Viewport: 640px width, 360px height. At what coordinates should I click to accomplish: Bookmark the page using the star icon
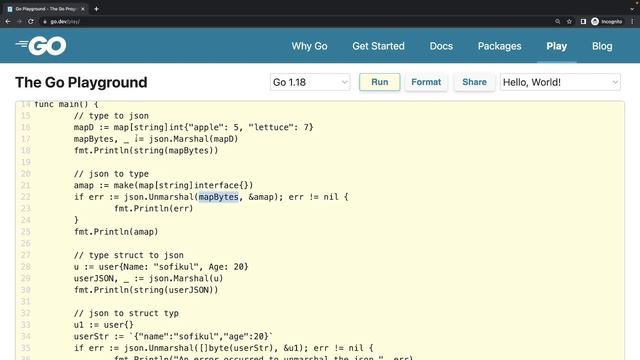[569, 22]
